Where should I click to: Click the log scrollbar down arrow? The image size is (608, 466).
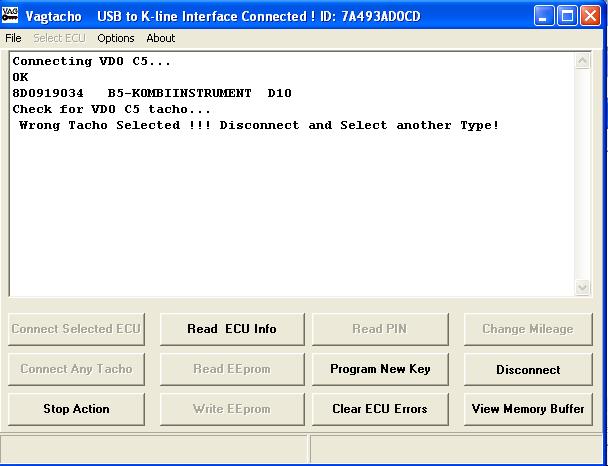pos(582,287)
